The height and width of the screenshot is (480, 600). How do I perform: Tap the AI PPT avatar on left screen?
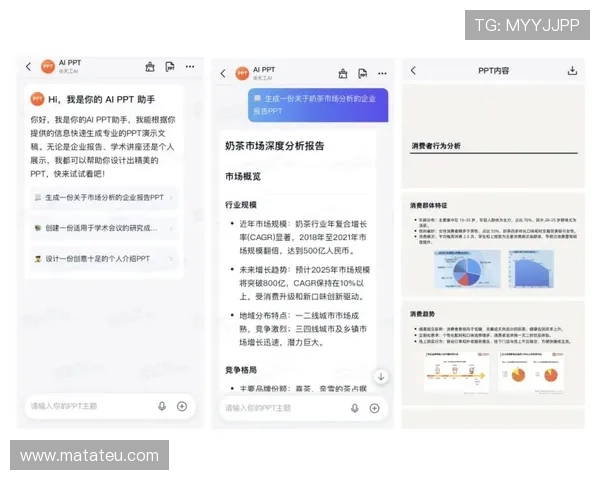(48, 67)
